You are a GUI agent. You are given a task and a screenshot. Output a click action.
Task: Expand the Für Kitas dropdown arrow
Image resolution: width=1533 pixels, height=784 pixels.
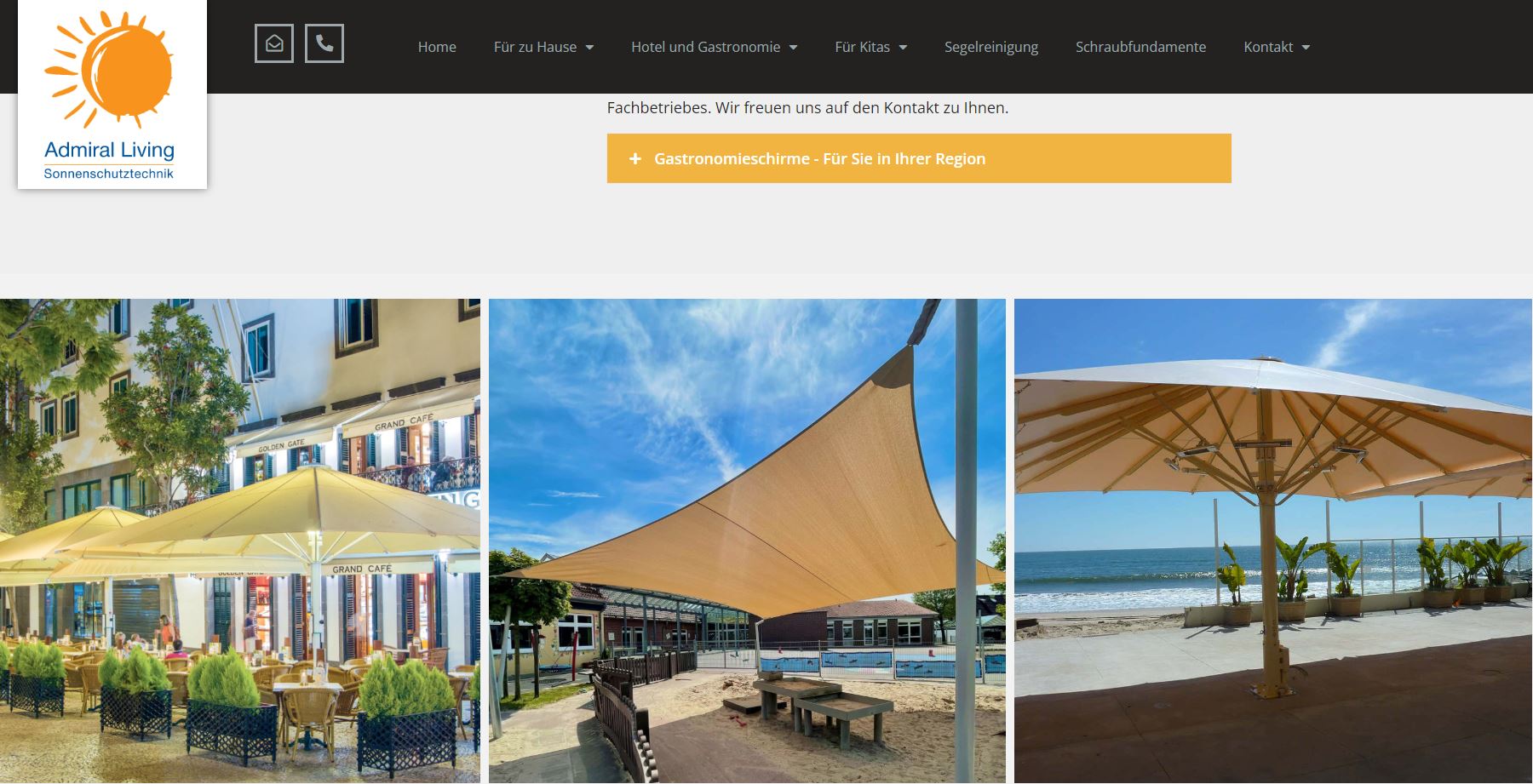pyautogui.click(x=903, y=48)
